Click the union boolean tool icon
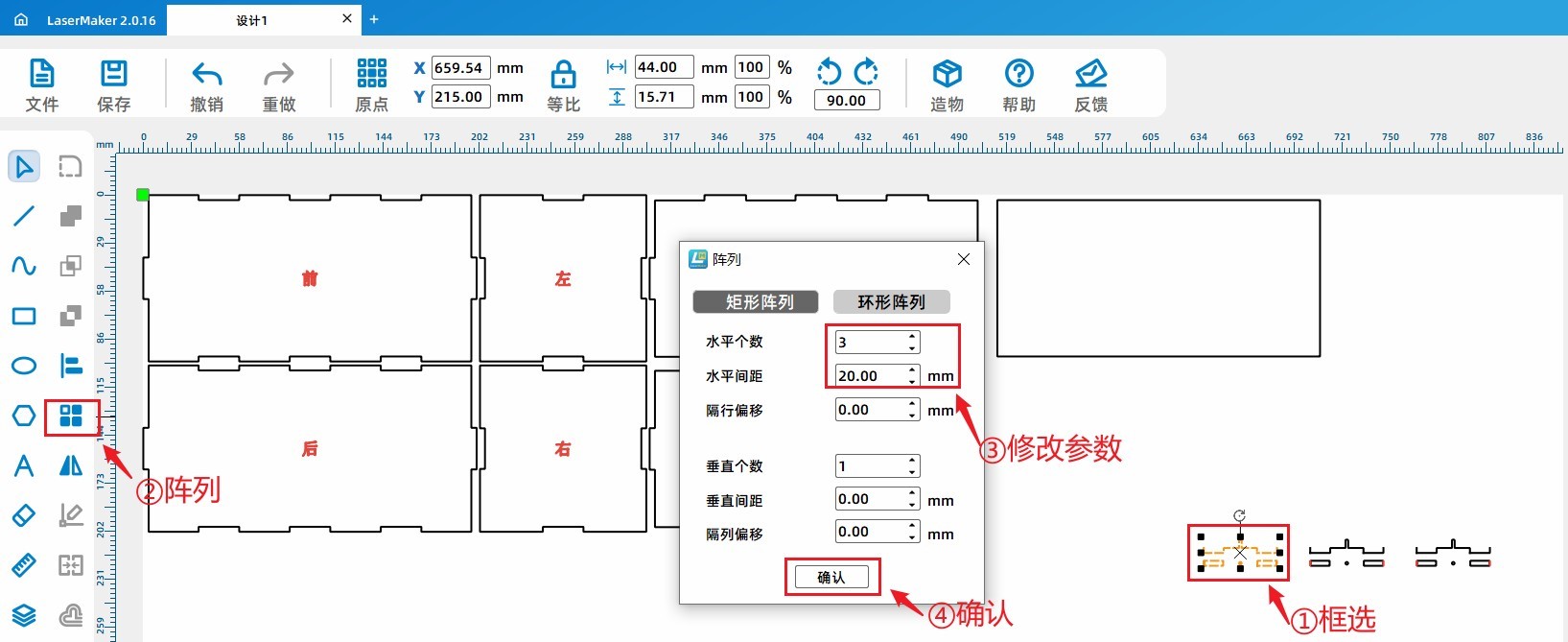Viewport: 1568px width, 642px height. 71,216
